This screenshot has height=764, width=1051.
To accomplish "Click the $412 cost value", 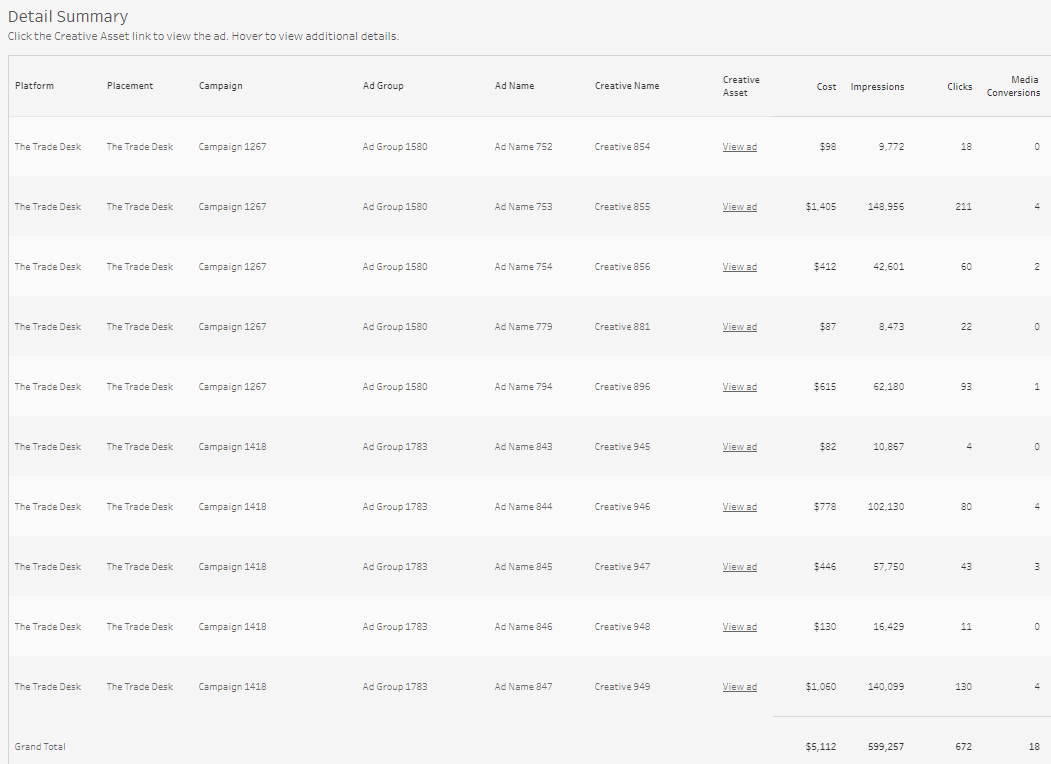I will point(825,267).
